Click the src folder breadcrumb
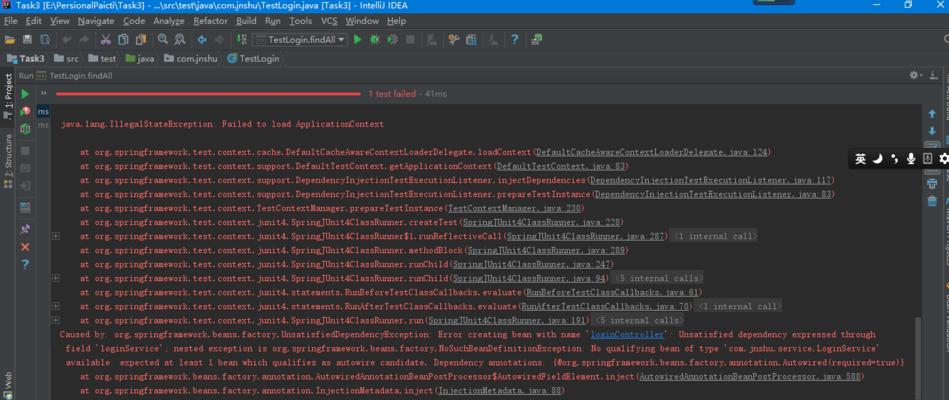The width and height of the screenshot is (949, 400). tap(66, 59)
